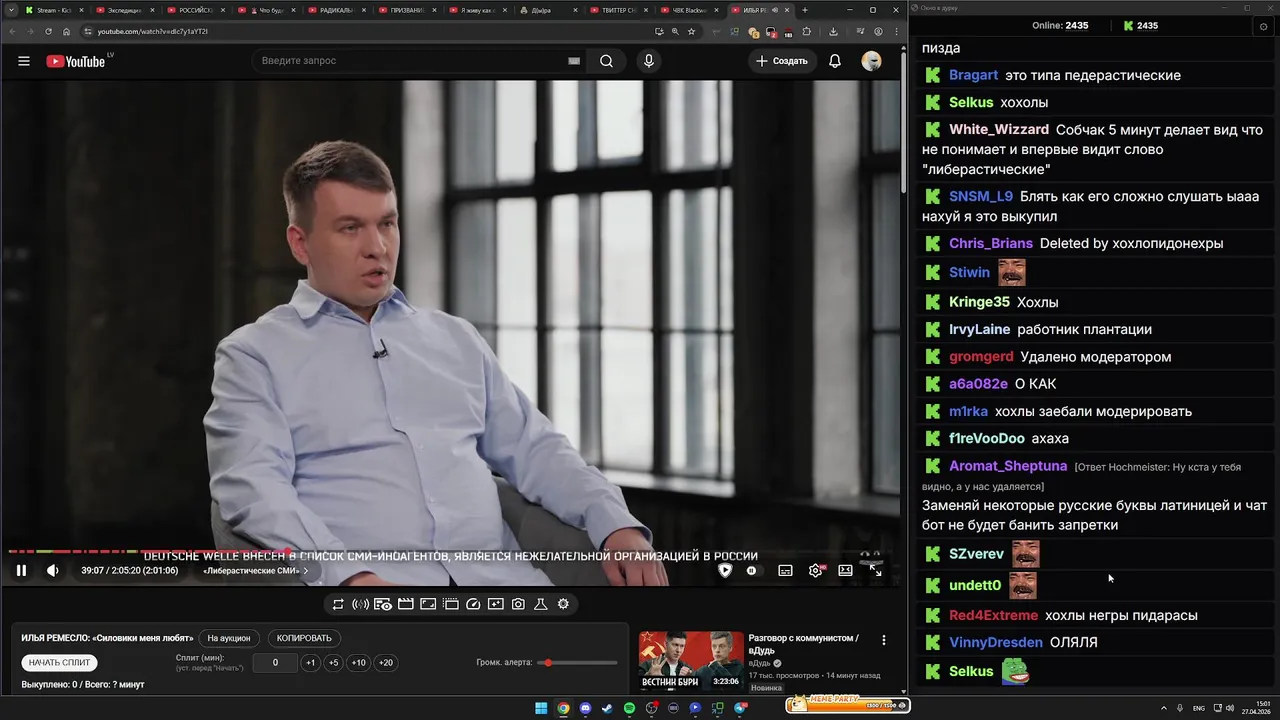Screen dimensions: 1280x720
Task: Switch the player to theater mode
Action: [x=845, y=570]
